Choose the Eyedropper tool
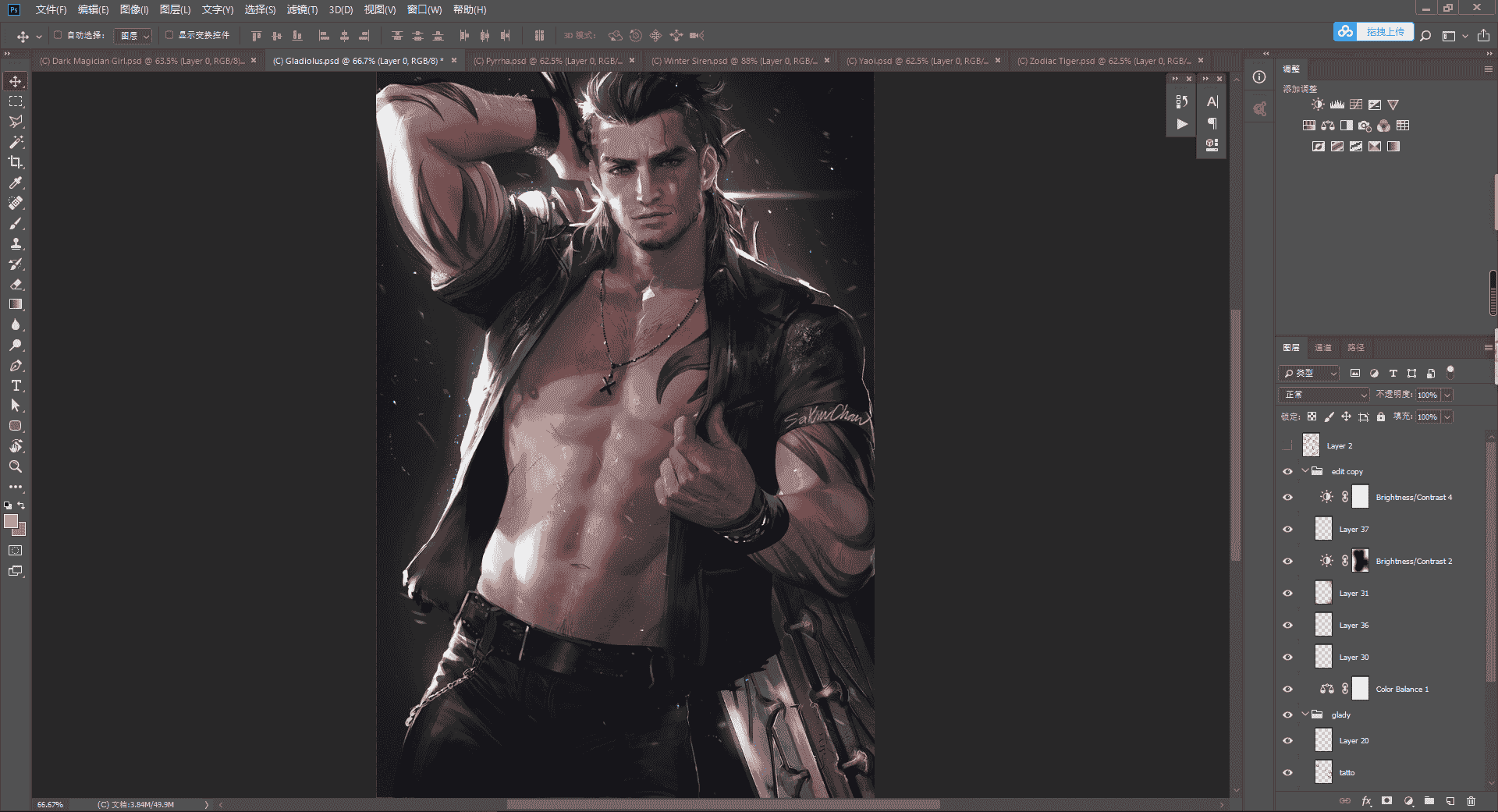This screenshot has height=812, width=1498. pyautogui.click(x=16, y=183)
